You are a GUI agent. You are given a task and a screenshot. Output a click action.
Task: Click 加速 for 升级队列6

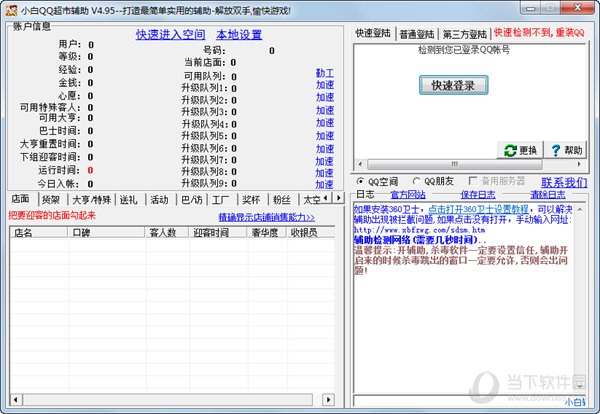[325, 148]
